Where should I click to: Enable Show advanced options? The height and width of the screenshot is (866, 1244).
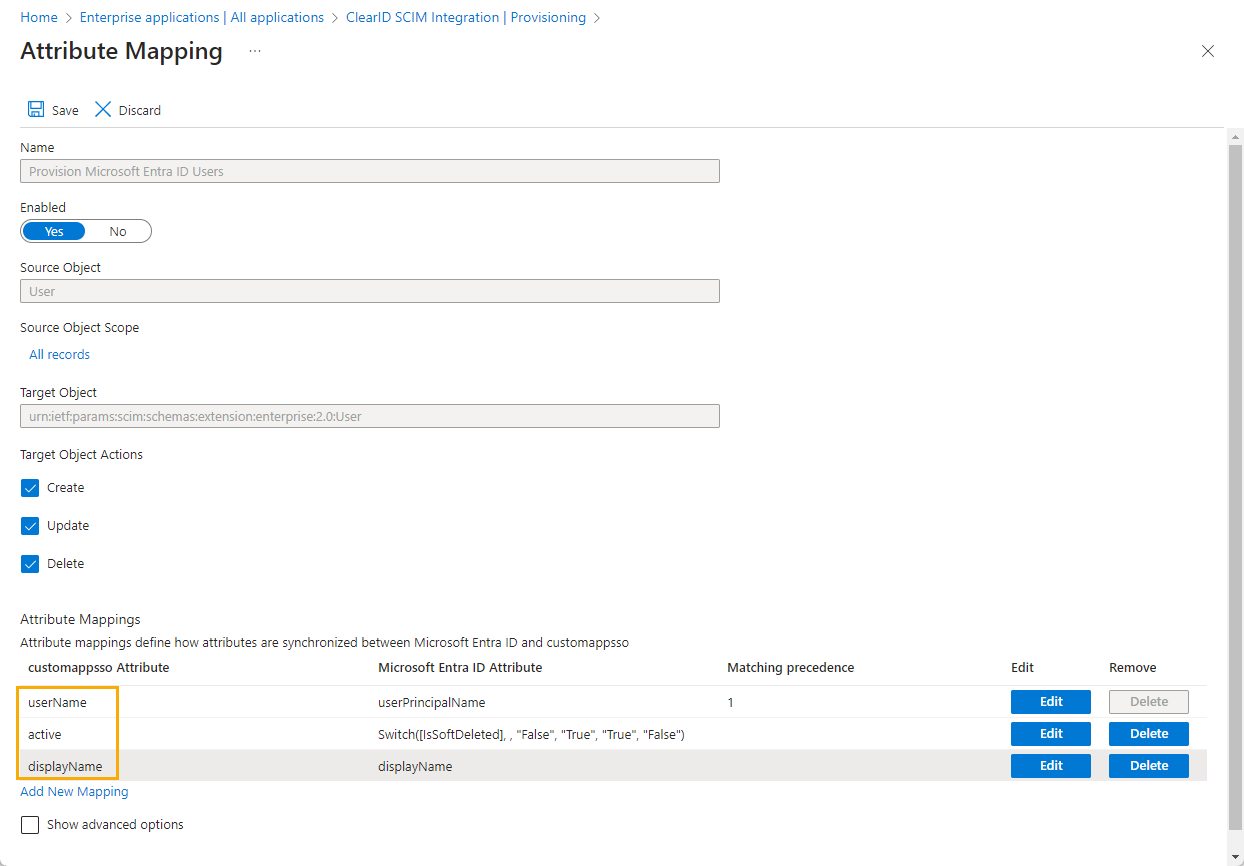click(29, 824)
